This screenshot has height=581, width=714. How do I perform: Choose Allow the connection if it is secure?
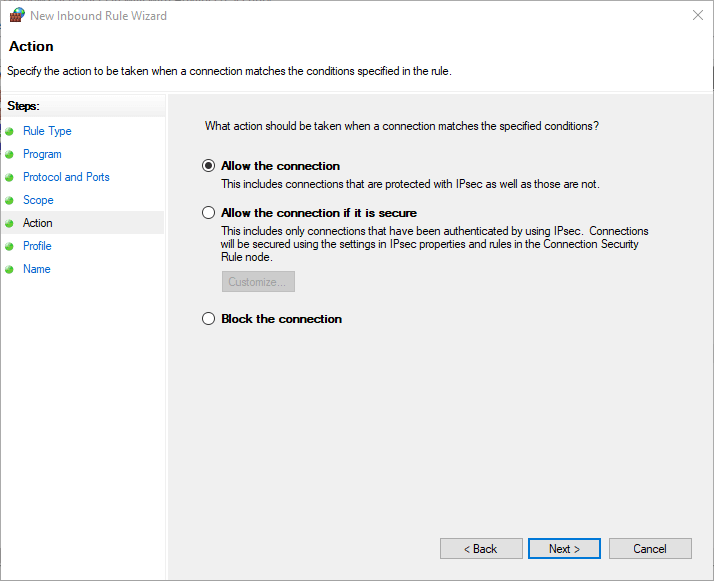[208, 213]
